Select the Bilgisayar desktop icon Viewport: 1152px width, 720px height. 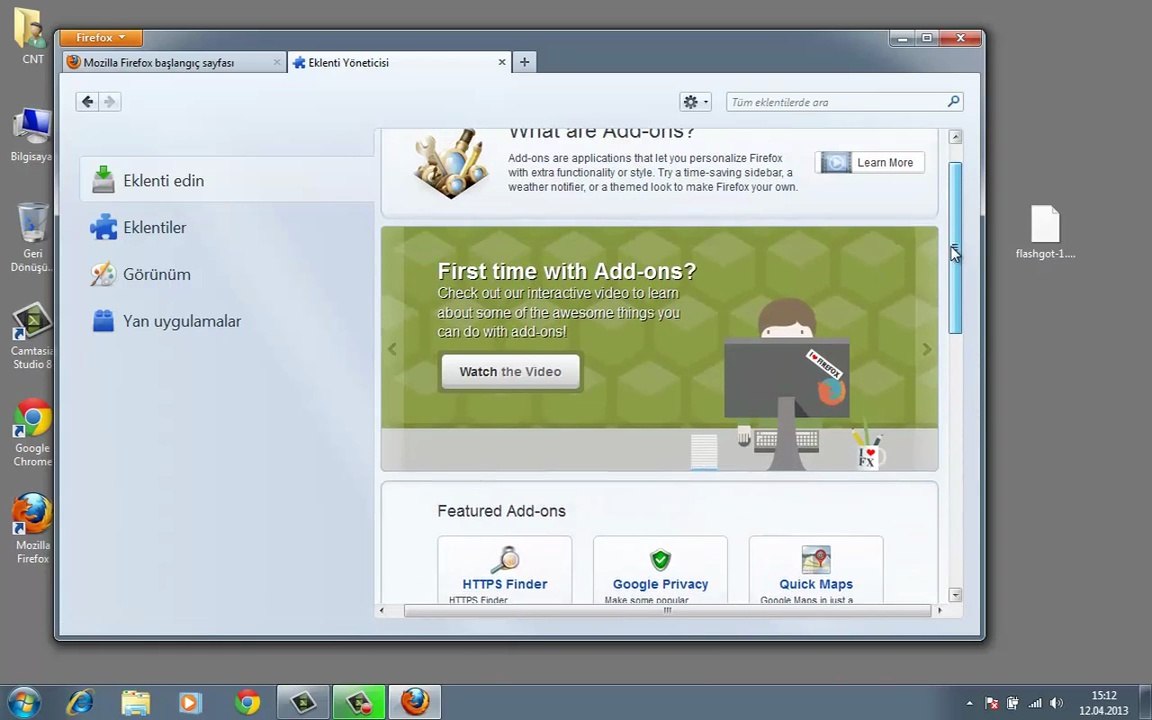[32, 134]
